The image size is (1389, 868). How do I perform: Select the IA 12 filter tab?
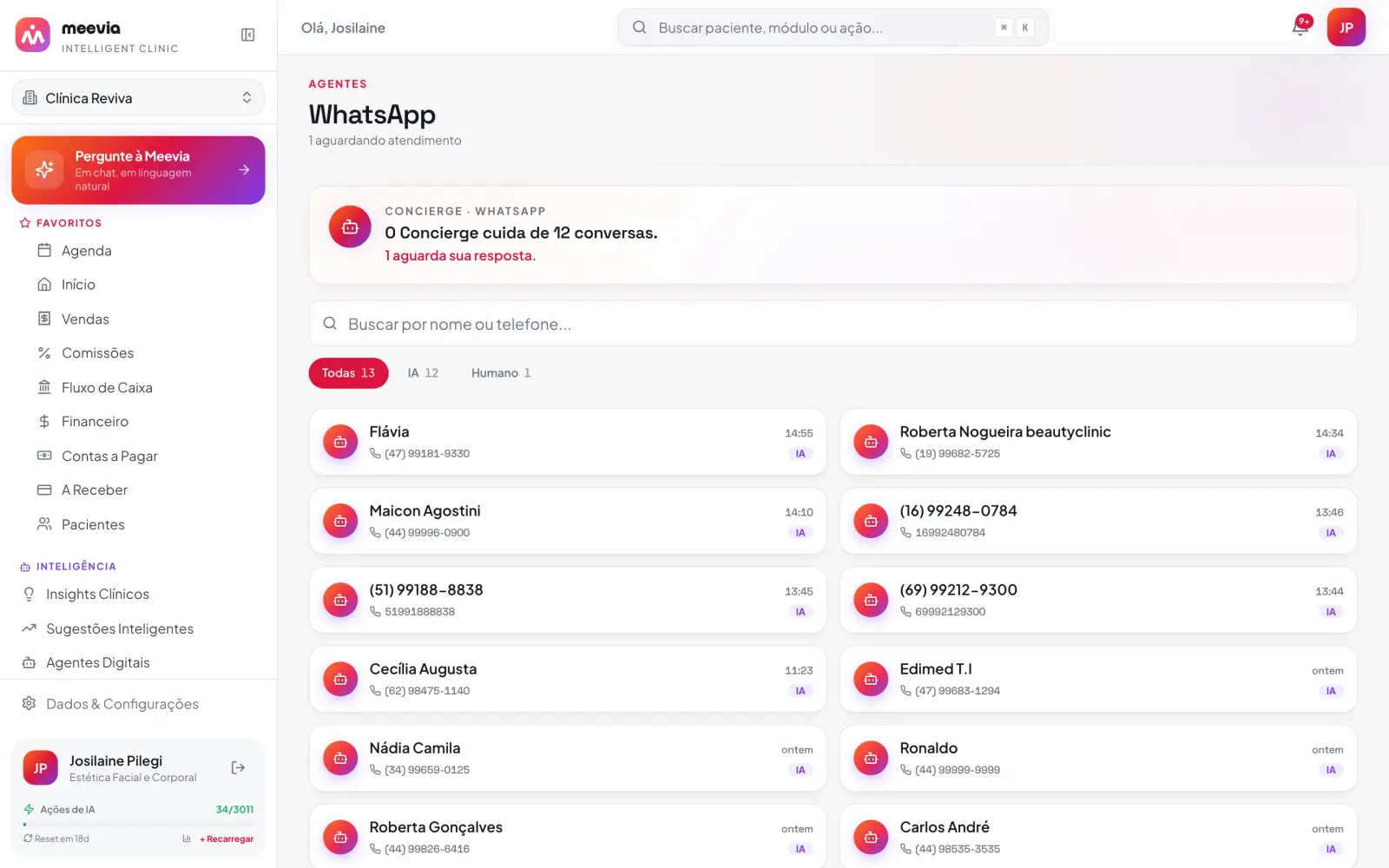click(x=423, y=373)
